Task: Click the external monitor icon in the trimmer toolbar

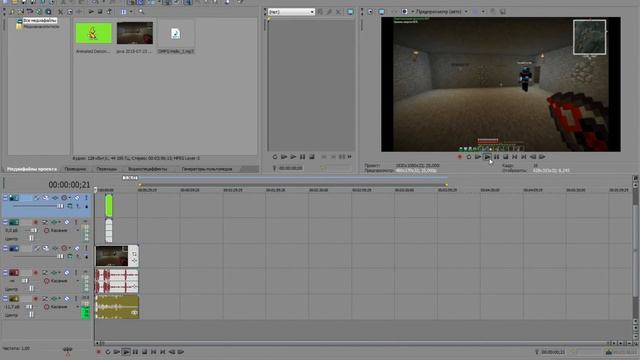Action: [x=350, y=12]
